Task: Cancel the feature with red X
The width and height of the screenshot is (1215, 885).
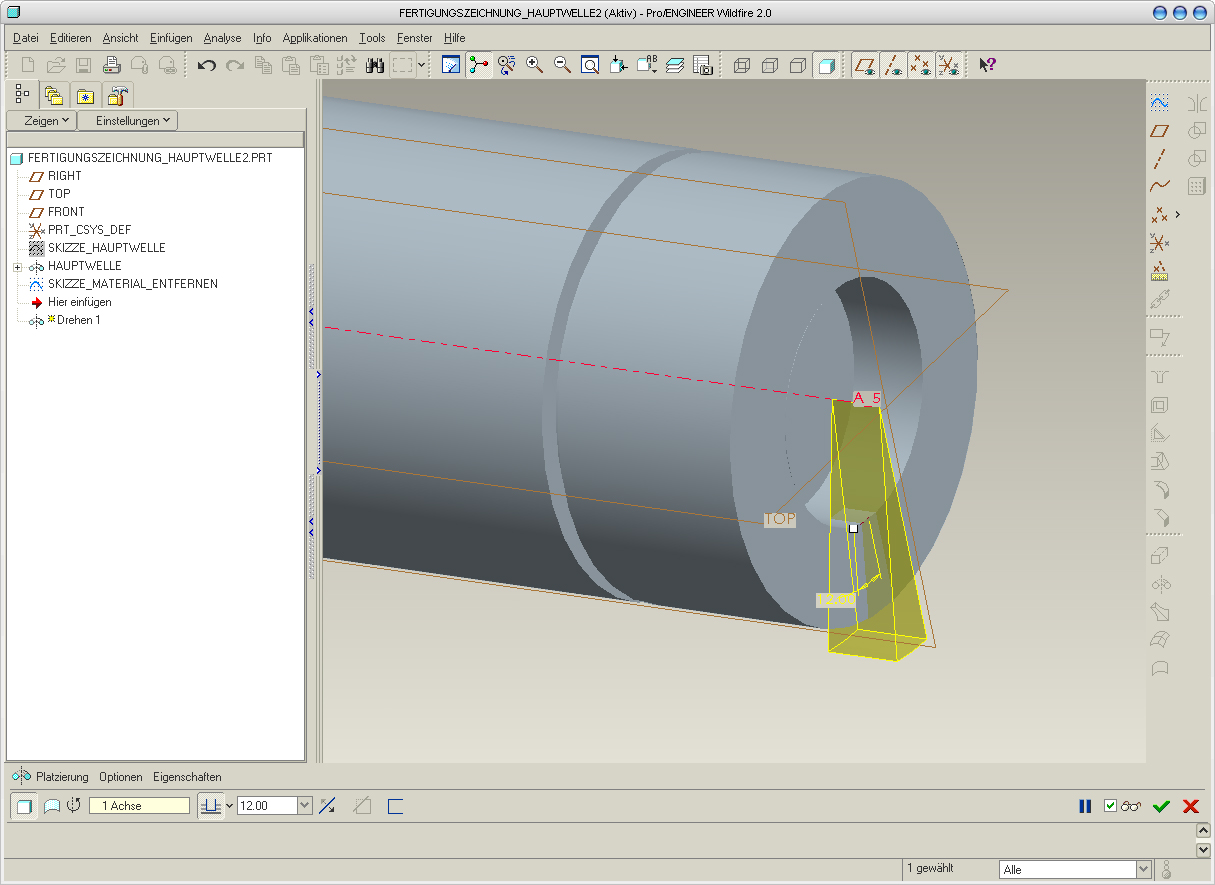Action: (x=1191, y=806)
